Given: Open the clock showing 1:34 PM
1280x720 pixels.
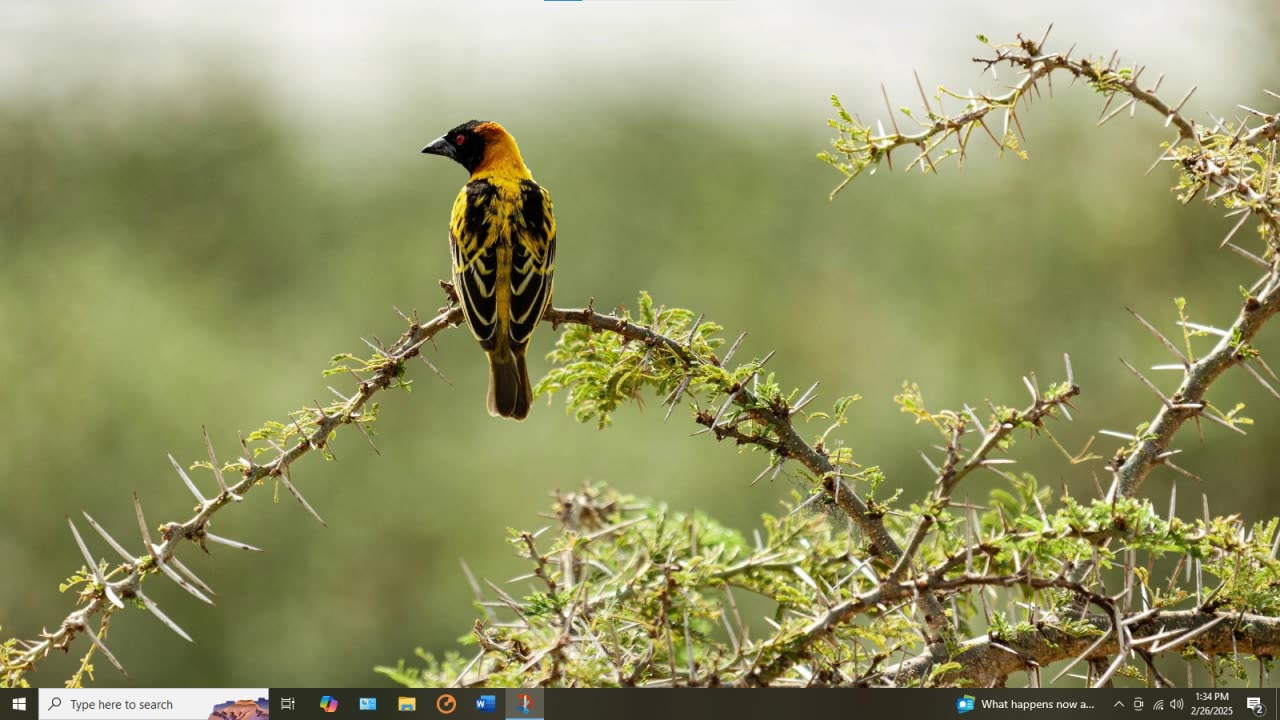Looking at the screenshot, I should point(1211,704).
